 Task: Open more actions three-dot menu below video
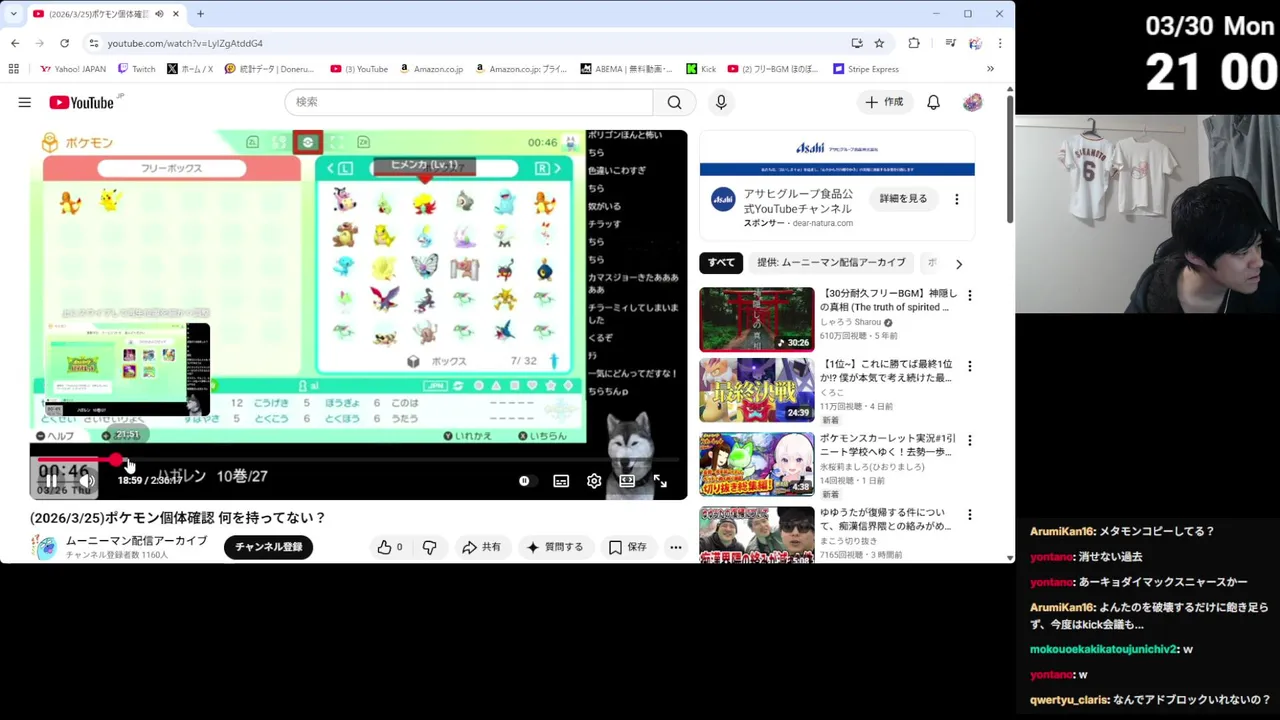[x=676, y=547]
